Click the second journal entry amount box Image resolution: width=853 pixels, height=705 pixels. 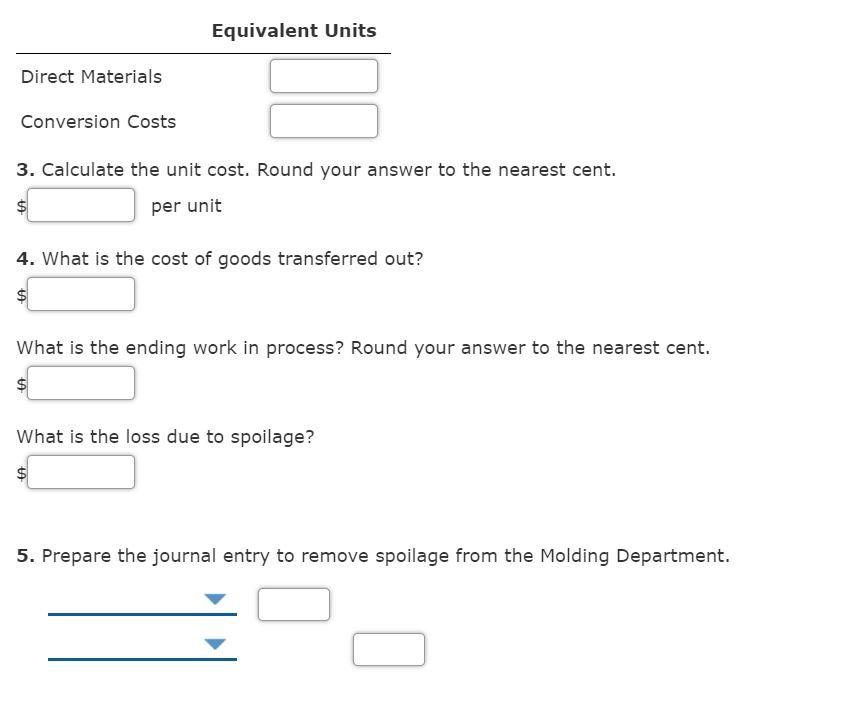(x=389, y=649)
